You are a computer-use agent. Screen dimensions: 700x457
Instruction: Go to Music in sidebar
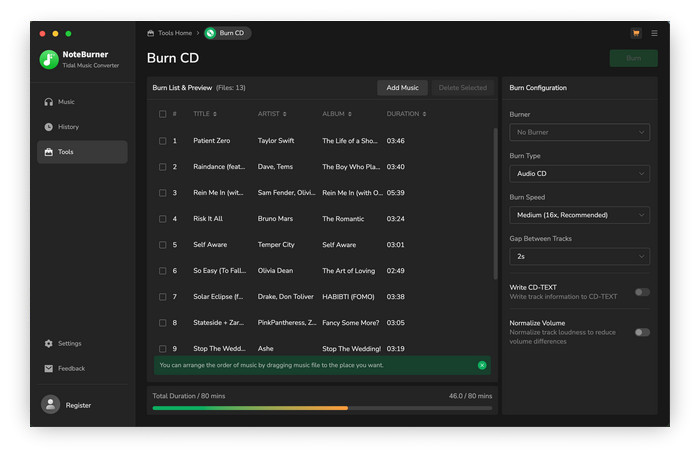[82, 102]
